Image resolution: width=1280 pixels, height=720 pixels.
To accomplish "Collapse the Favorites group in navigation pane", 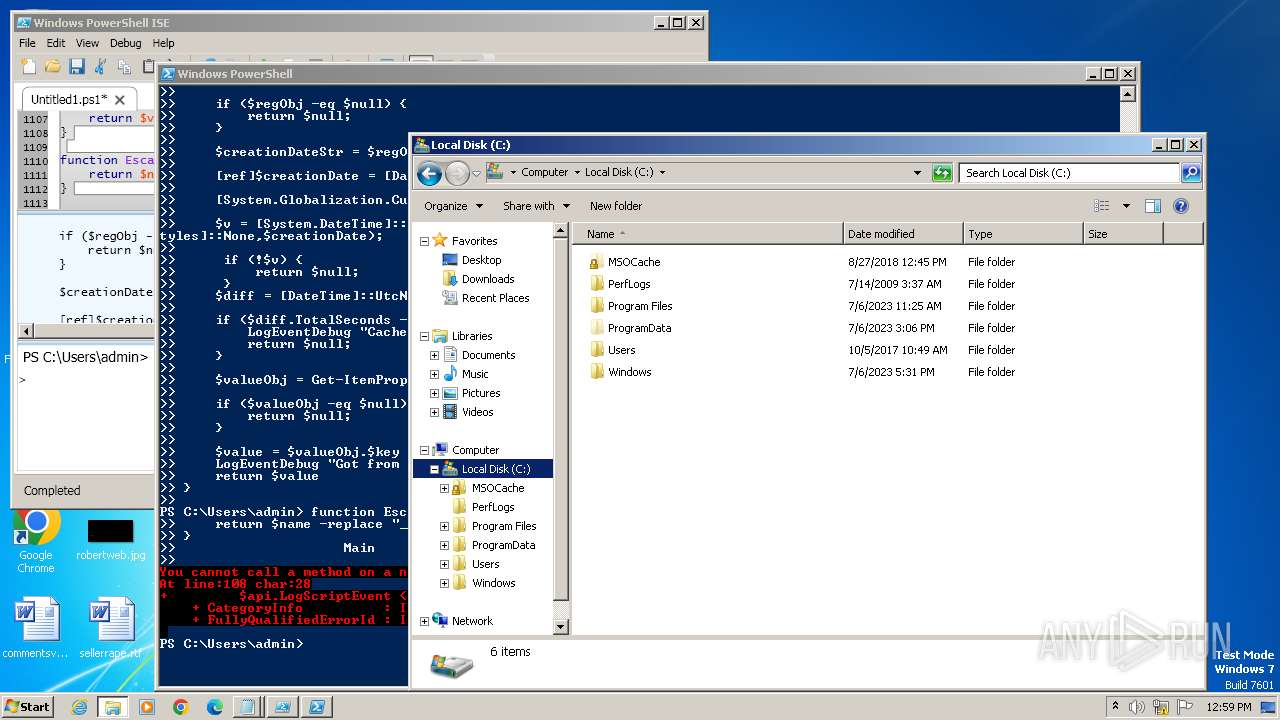I will pos(424,241).
